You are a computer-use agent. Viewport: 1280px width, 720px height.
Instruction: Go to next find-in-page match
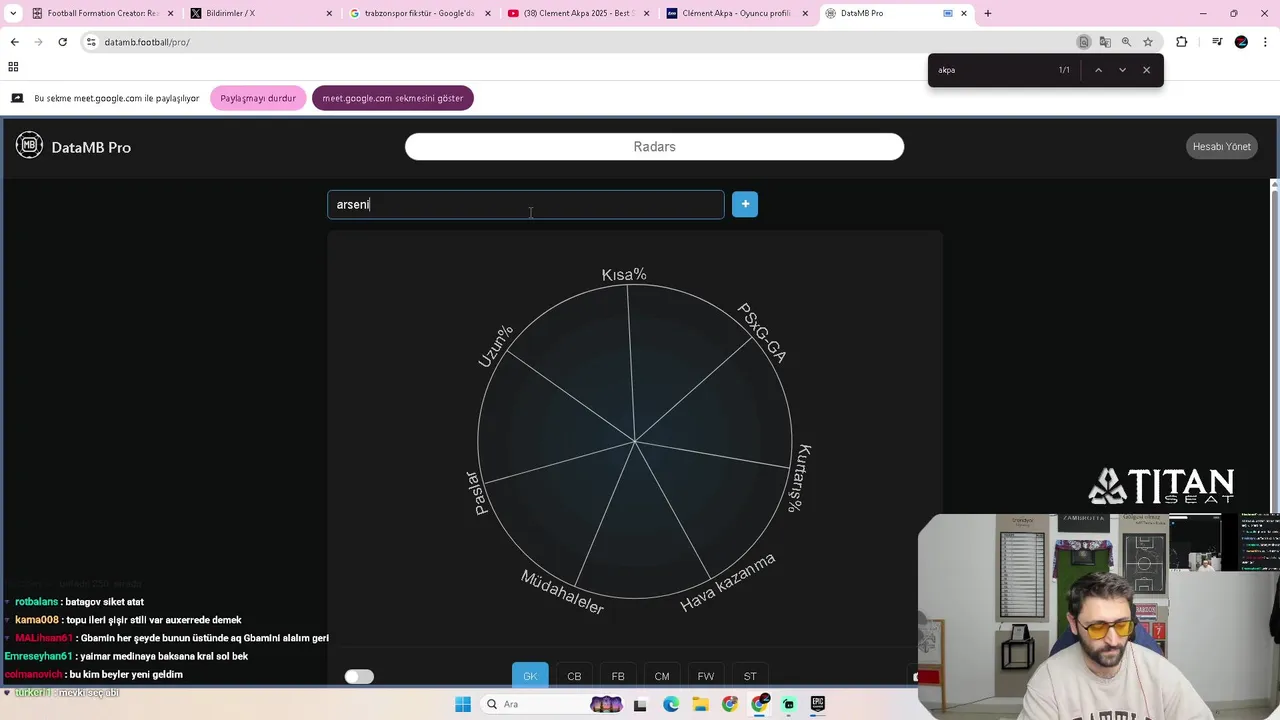pyautogui.click(x=1122, y=70)
